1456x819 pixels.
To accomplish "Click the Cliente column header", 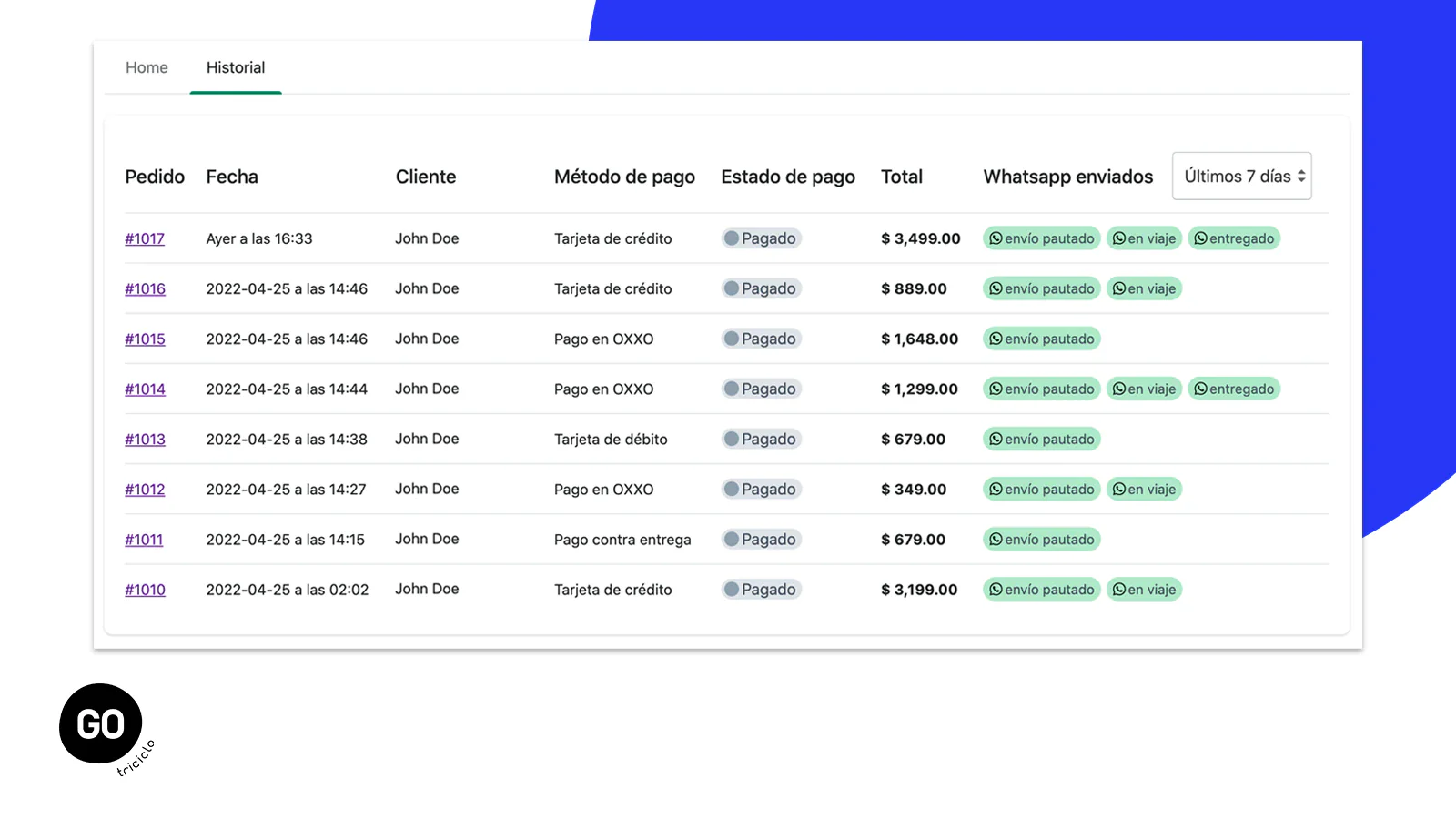I will [426, 177].
